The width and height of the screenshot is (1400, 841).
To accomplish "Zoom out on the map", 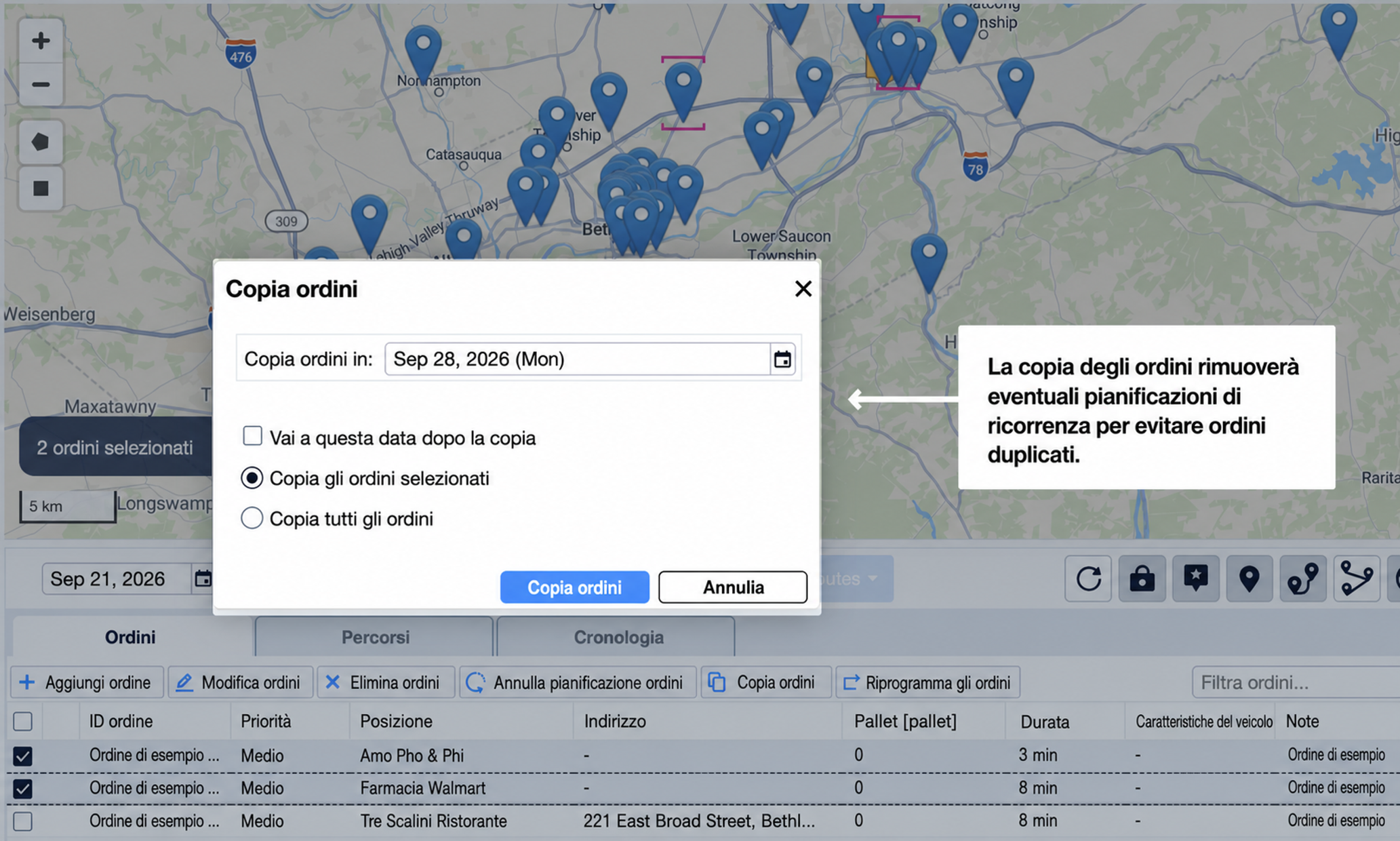I will click(x=41, y=85).
